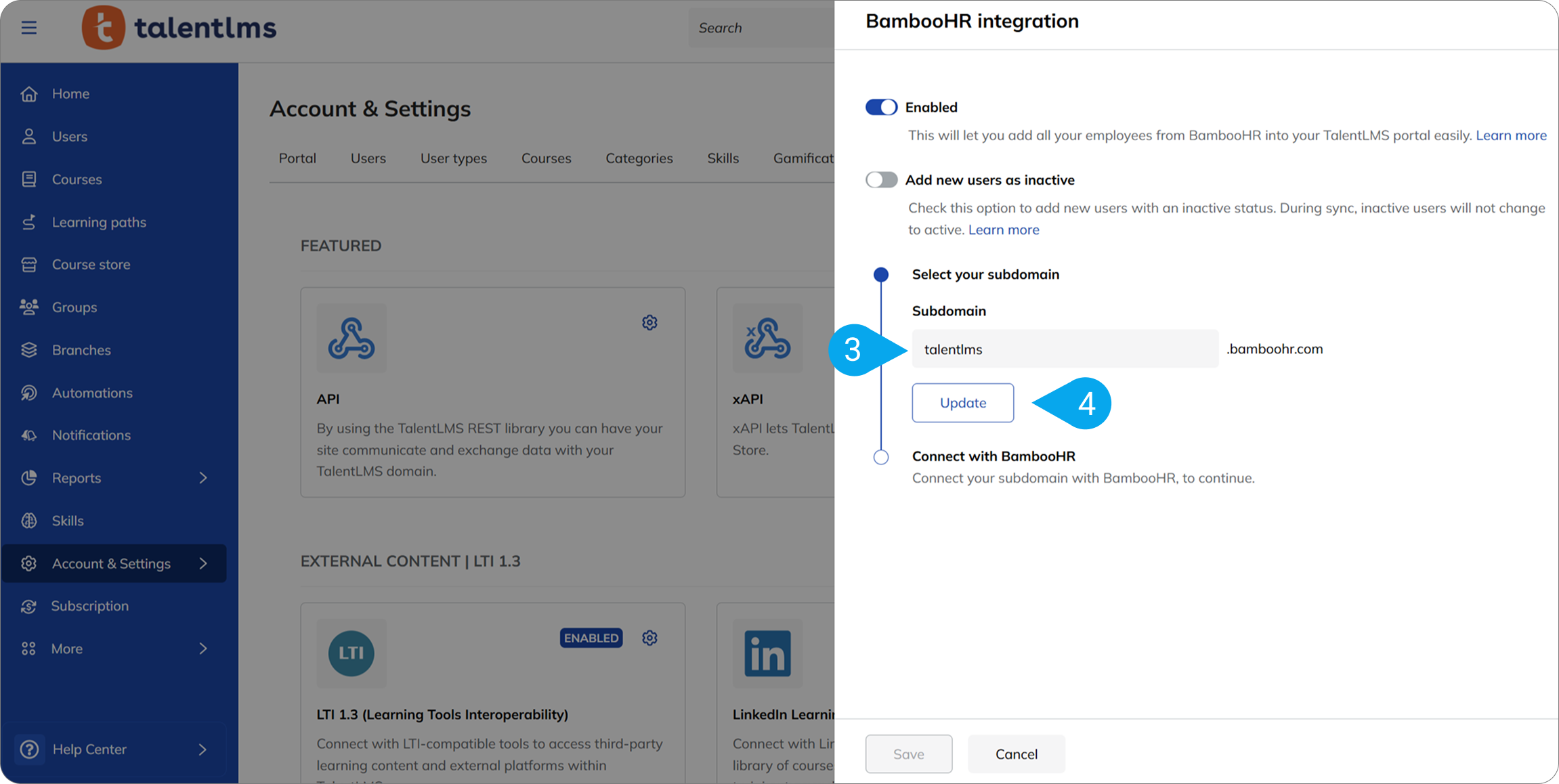Toggle Add new users as inactive
Screen dimensions: 1559x784
coord(881,180)
